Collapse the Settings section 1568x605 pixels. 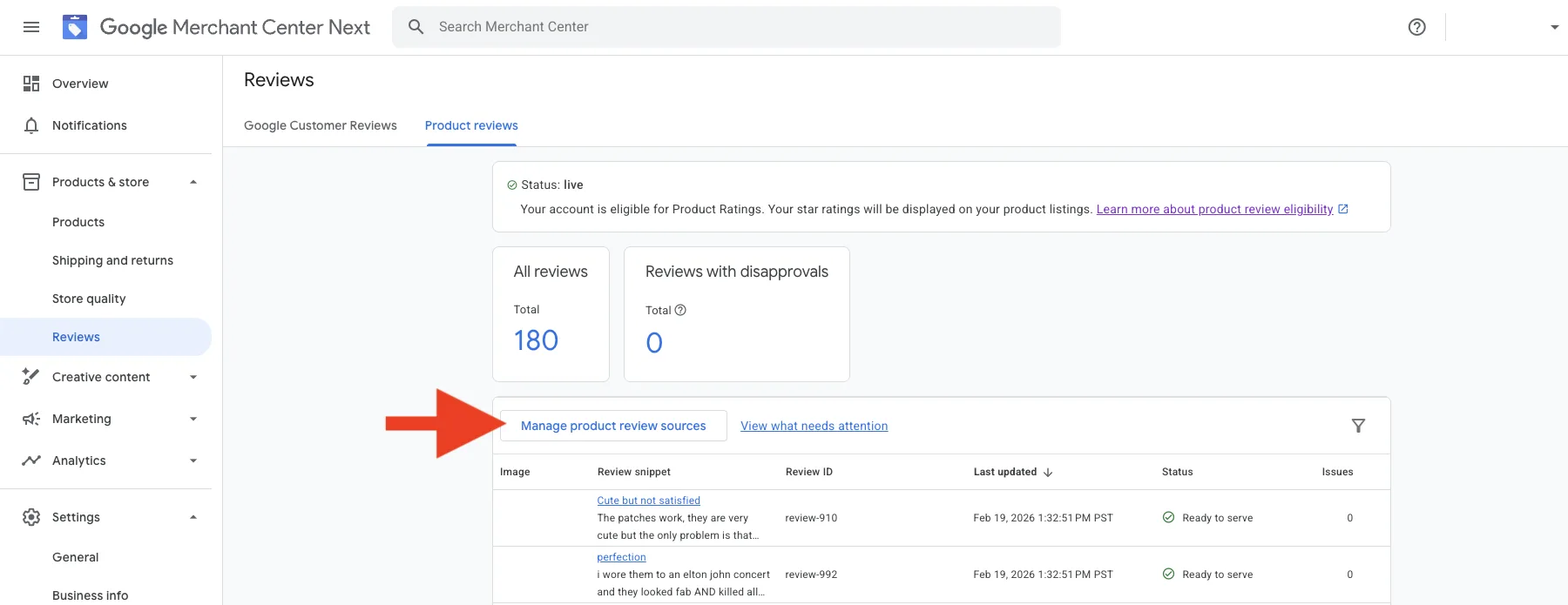pos(193,517)
